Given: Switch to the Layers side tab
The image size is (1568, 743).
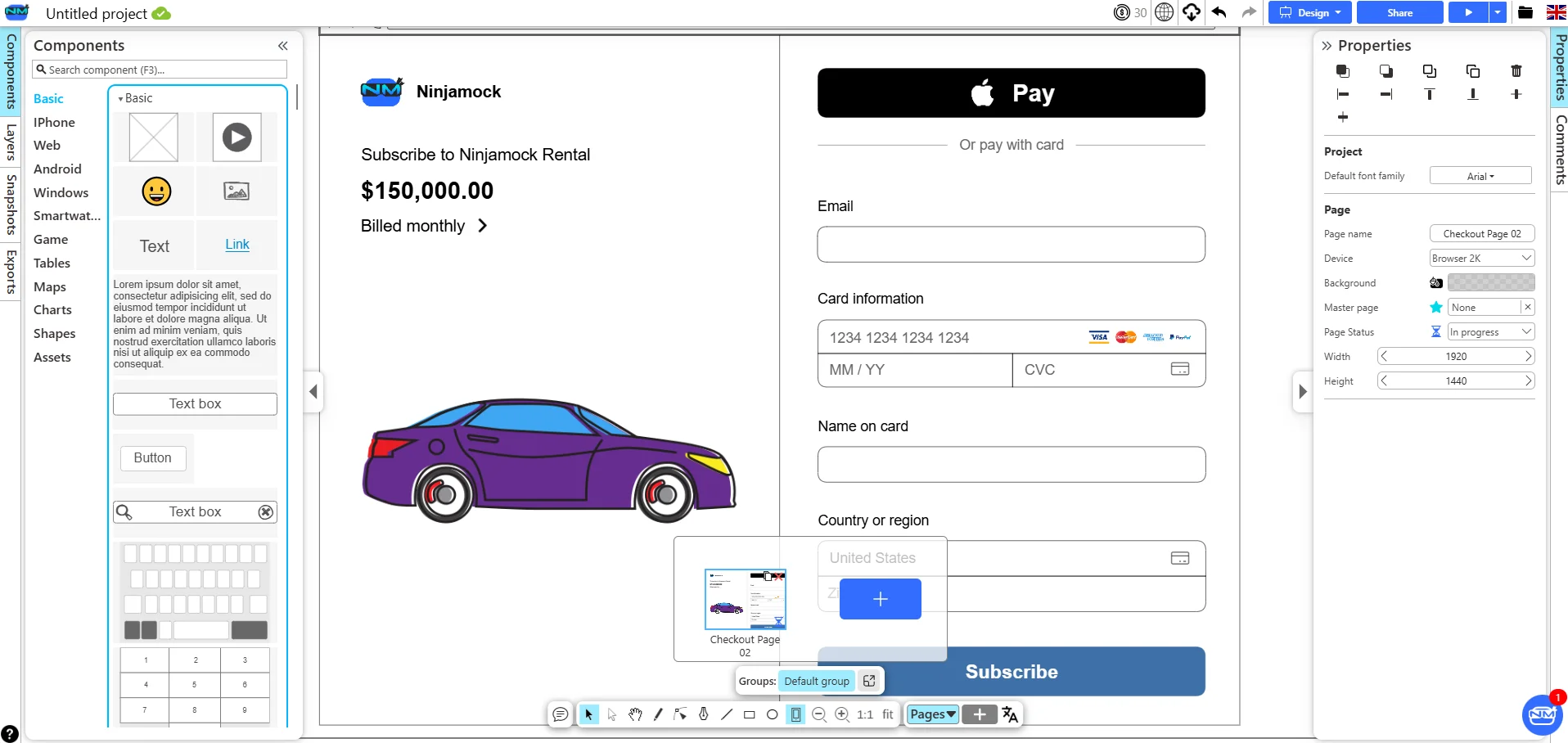Looking at the screenshot, I should click(x=11, y=142).
